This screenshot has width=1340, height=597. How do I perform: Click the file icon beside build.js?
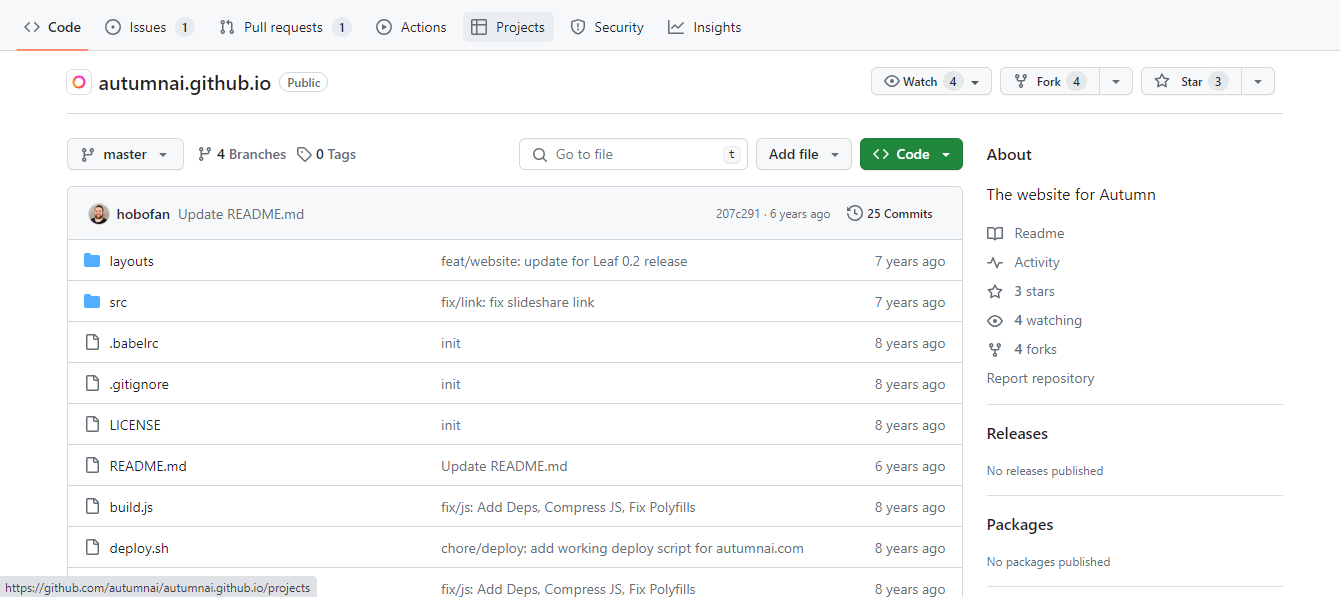[92, 507]
